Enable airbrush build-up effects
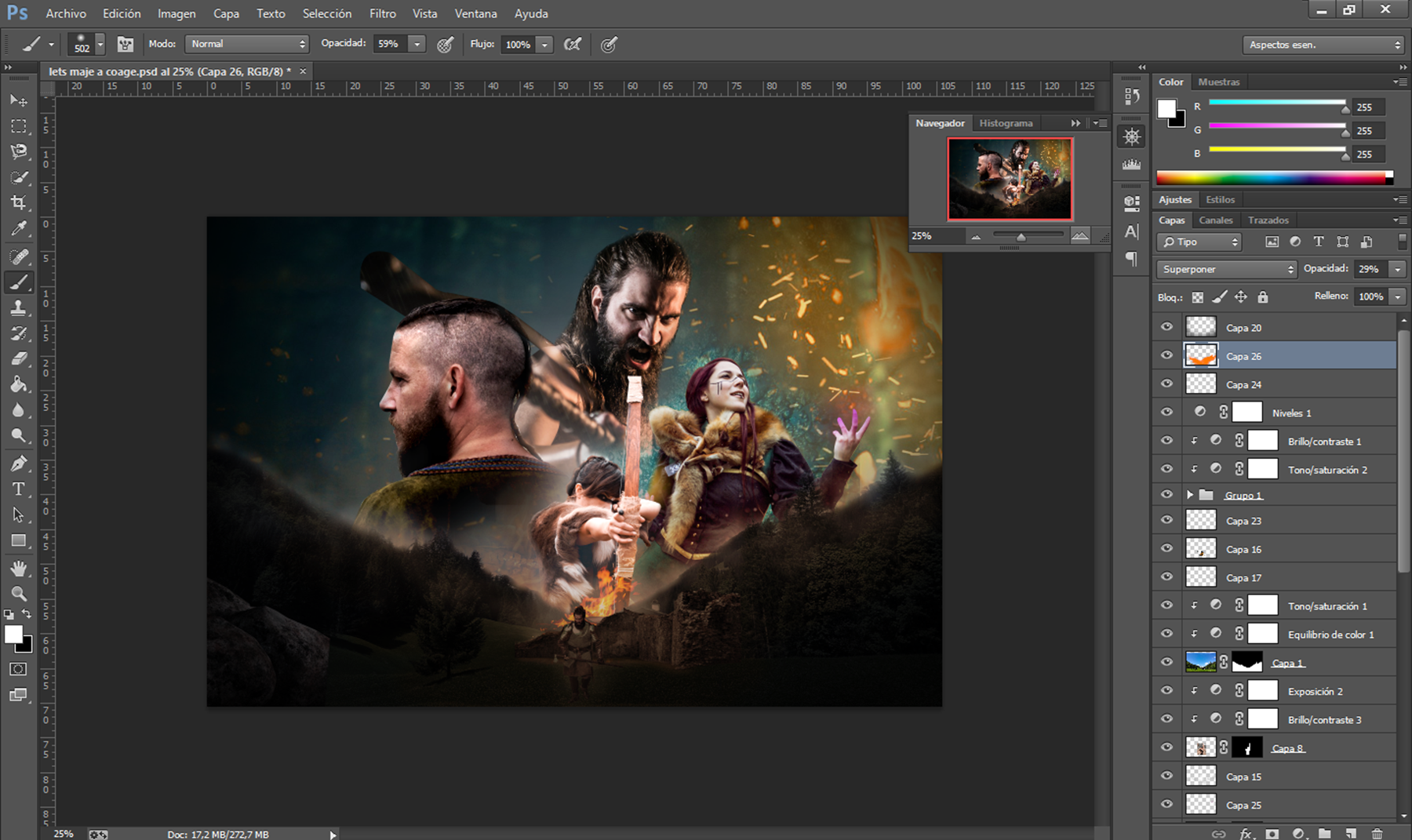This screenshot has width=1412, height=840. pyautogui.click(x=573, y=45)
